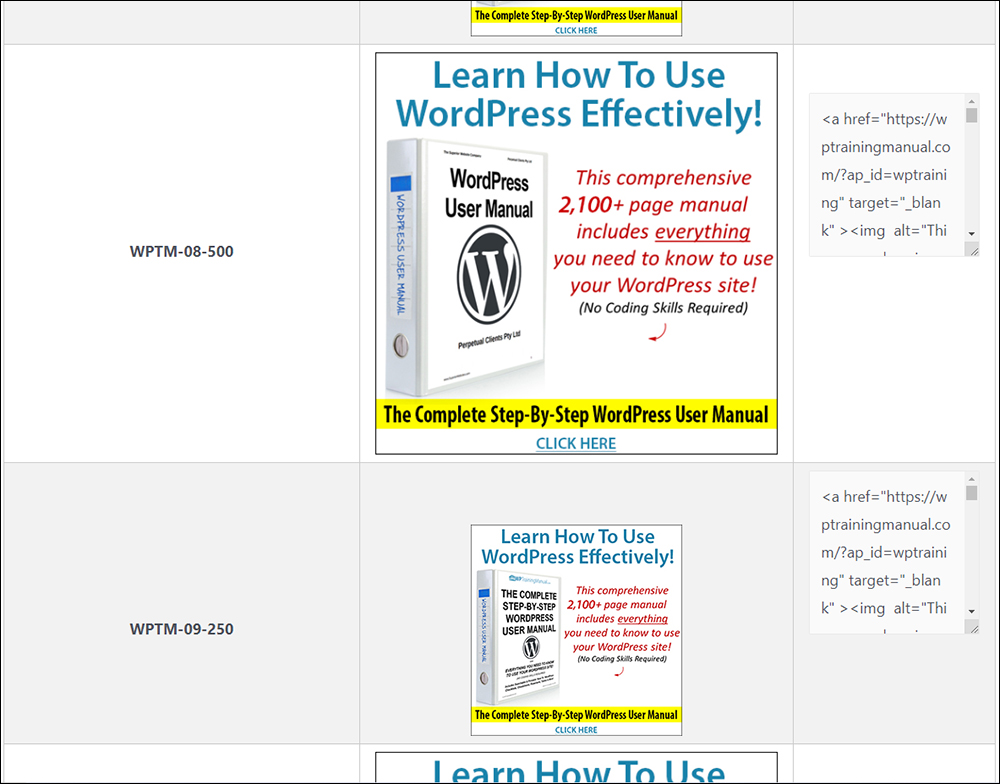Click the scroll-down arrow in WPTM-08-500 code box

pos(971,233)
